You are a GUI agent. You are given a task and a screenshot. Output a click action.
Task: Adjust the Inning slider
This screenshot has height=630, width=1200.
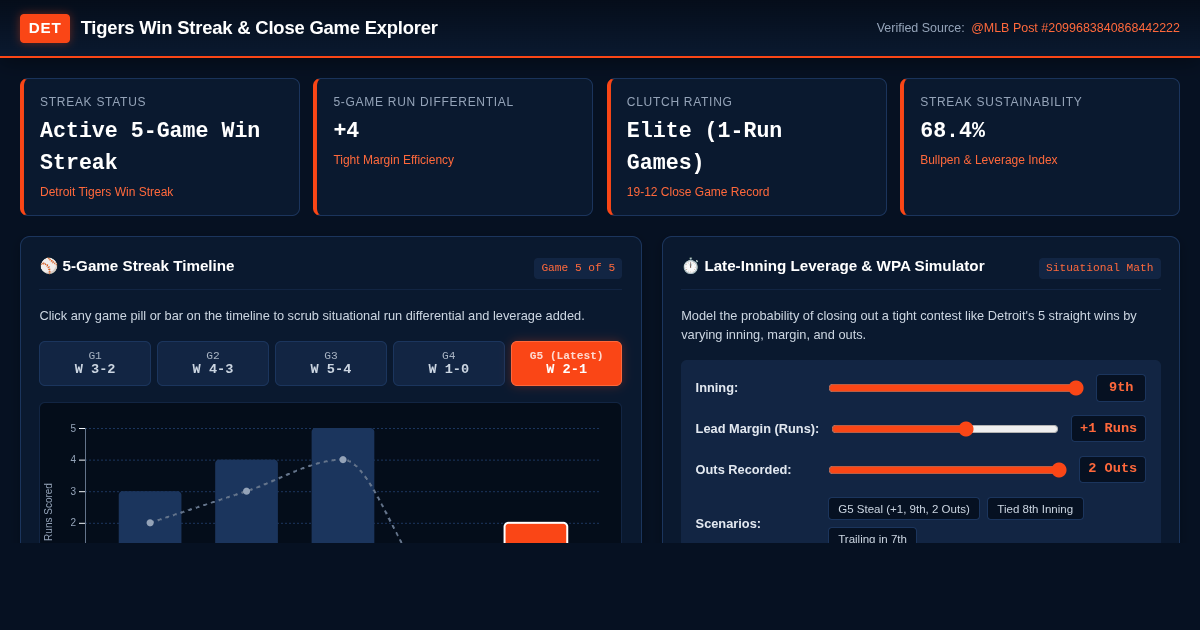[955, 388]
